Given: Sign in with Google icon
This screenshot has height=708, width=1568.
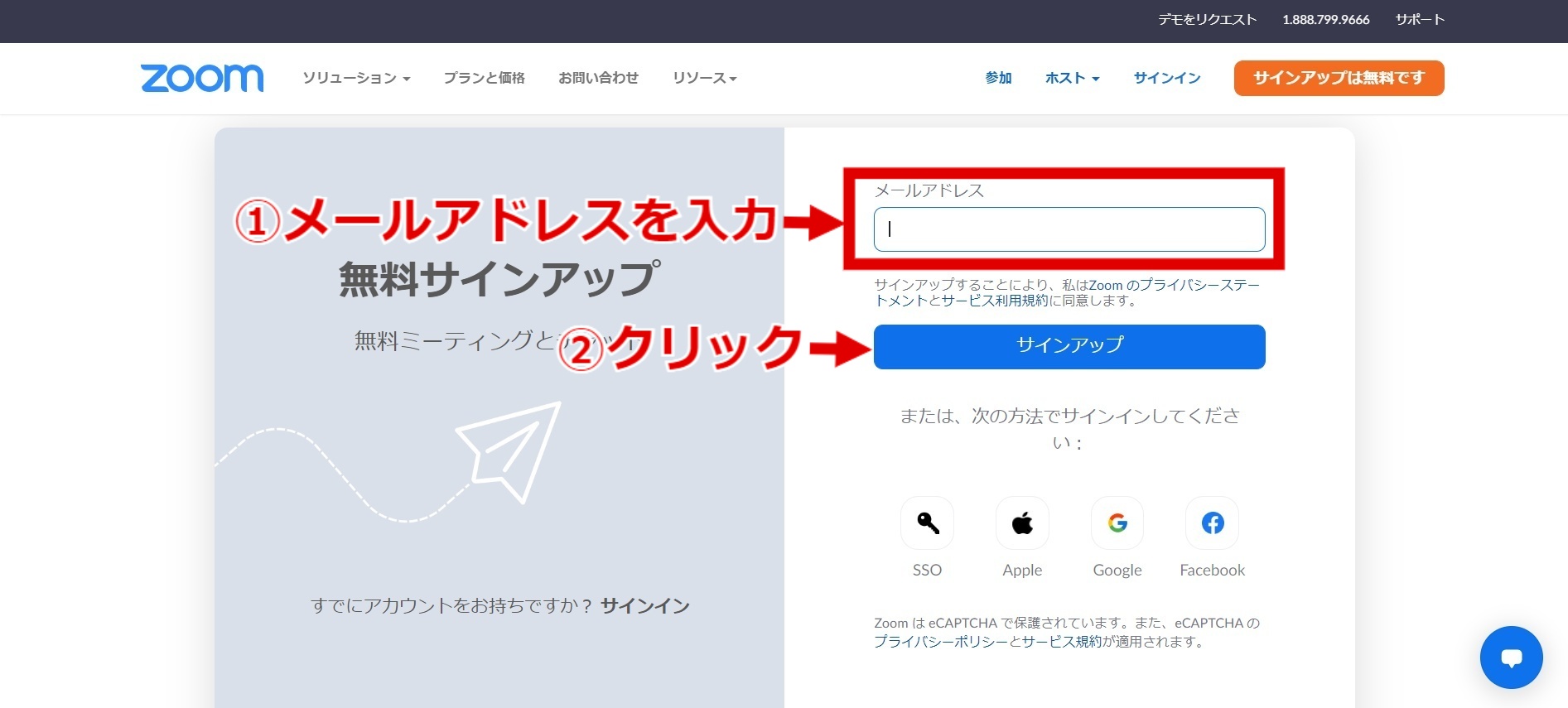Looking at the screenshot, I should 1117,523.
